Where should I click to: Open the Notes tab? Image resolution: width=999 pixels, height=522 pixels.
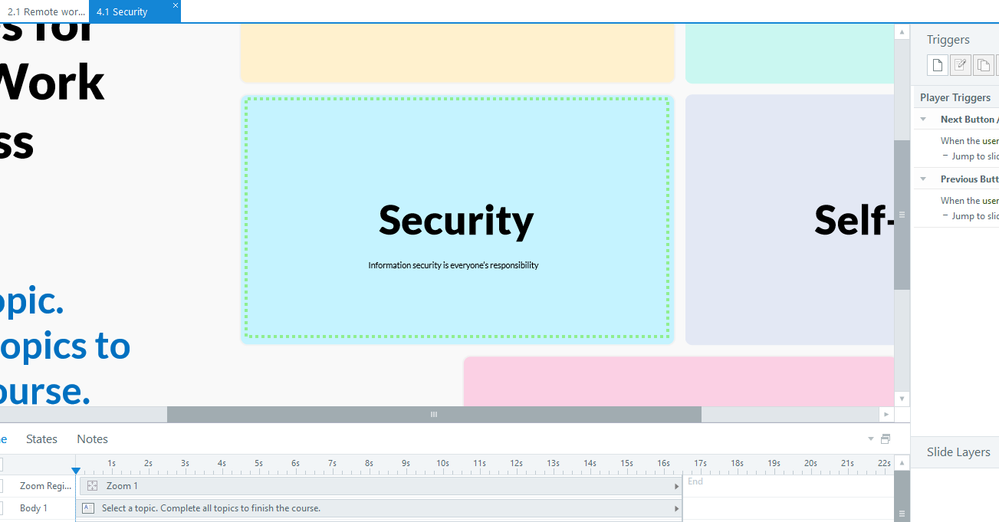(x=92, y=439)
